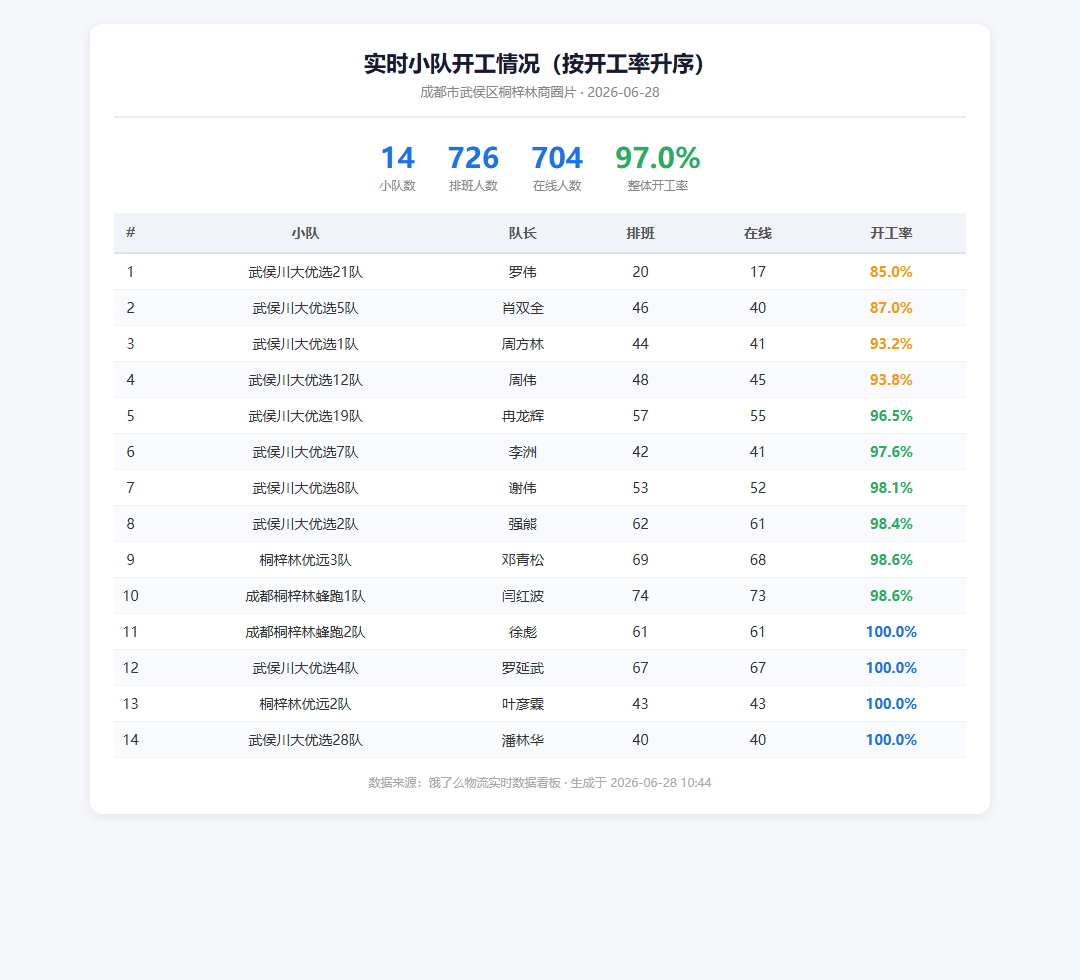Image resolution: width=1080 pixels, height=980 pixels.
Task: Click the 97.0% 整体开工率 summary figure
Action: tap(658, 167)
